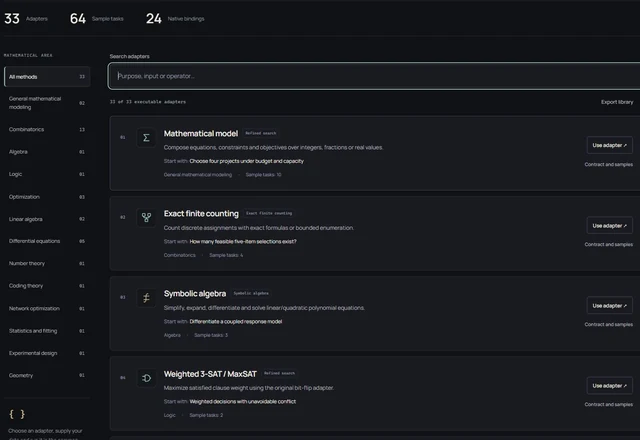The image size is (640, 440).
Task: Filter adapters by Combinatorics
Action: [47, 129]
